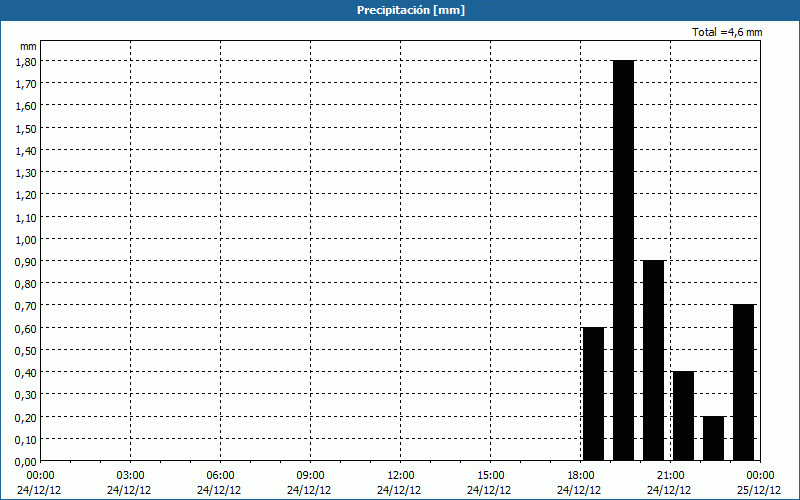Click the y-axis value '1,50'

(x=27, y=129)
